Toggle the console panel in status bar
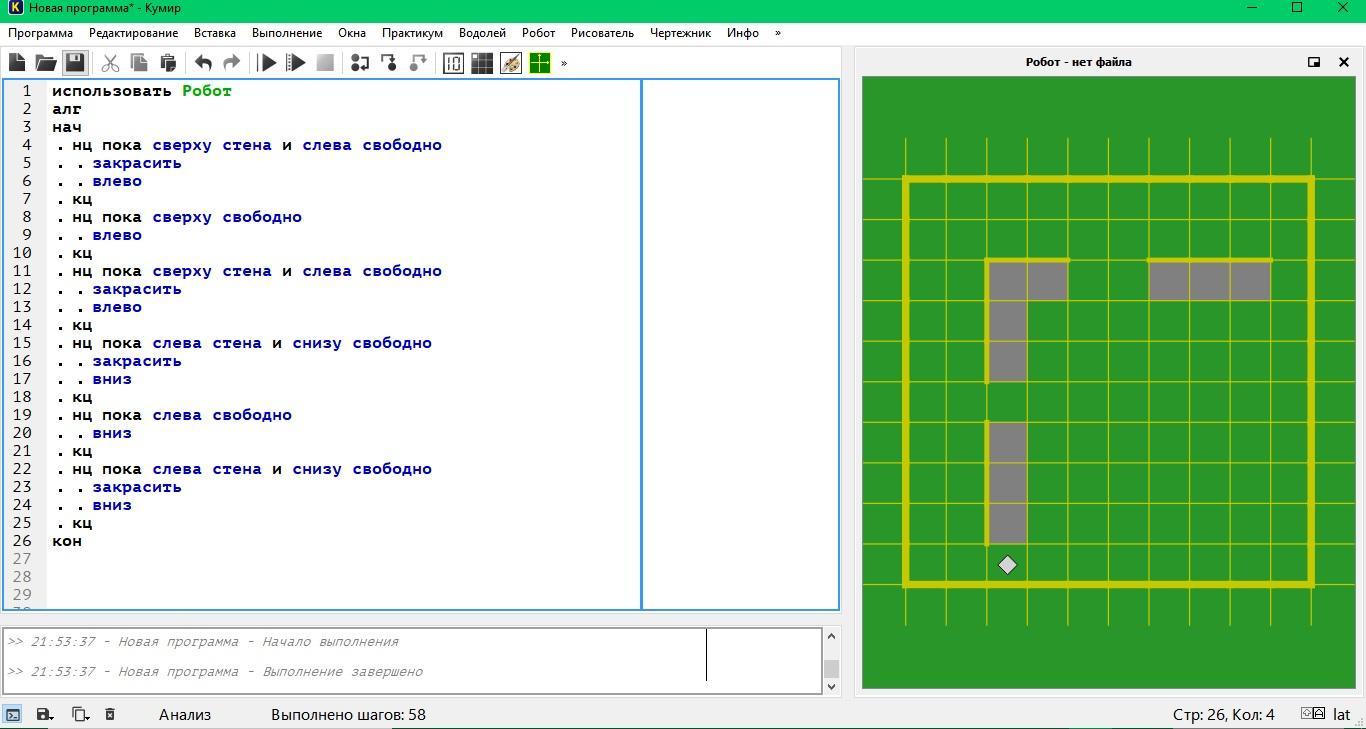The height and width of the screenshot is (729, 1366). pyautogui.click(x=13, y=714)
